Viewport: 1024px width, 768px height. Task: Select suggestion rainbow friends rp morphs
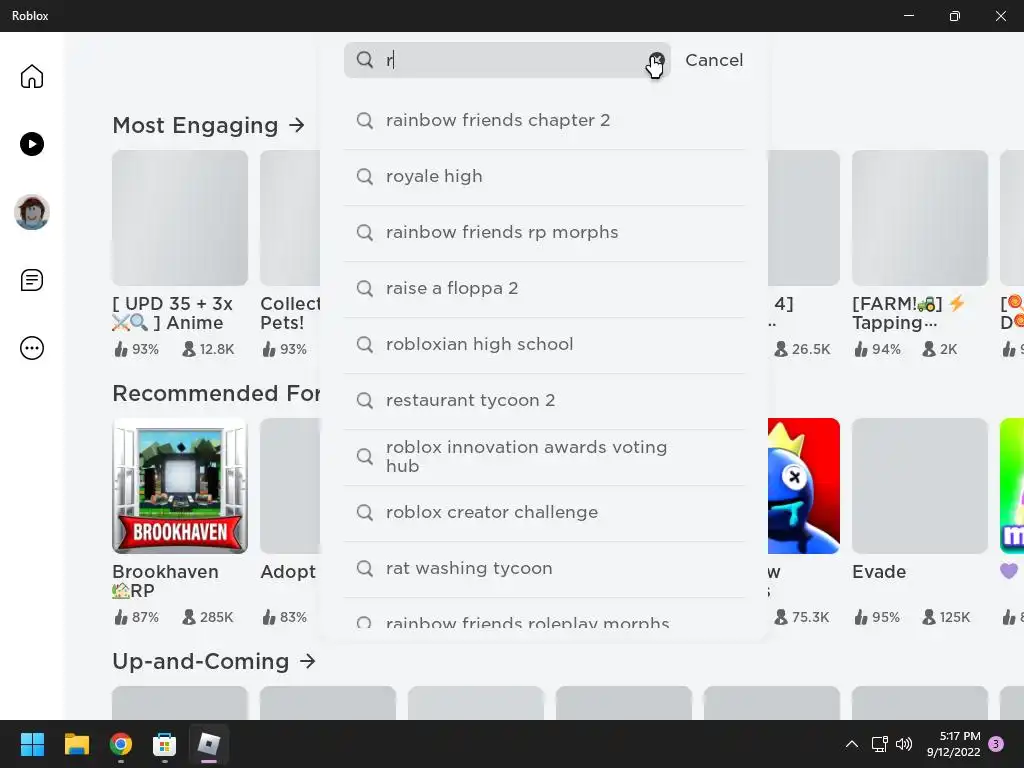[x=544, y=233]
